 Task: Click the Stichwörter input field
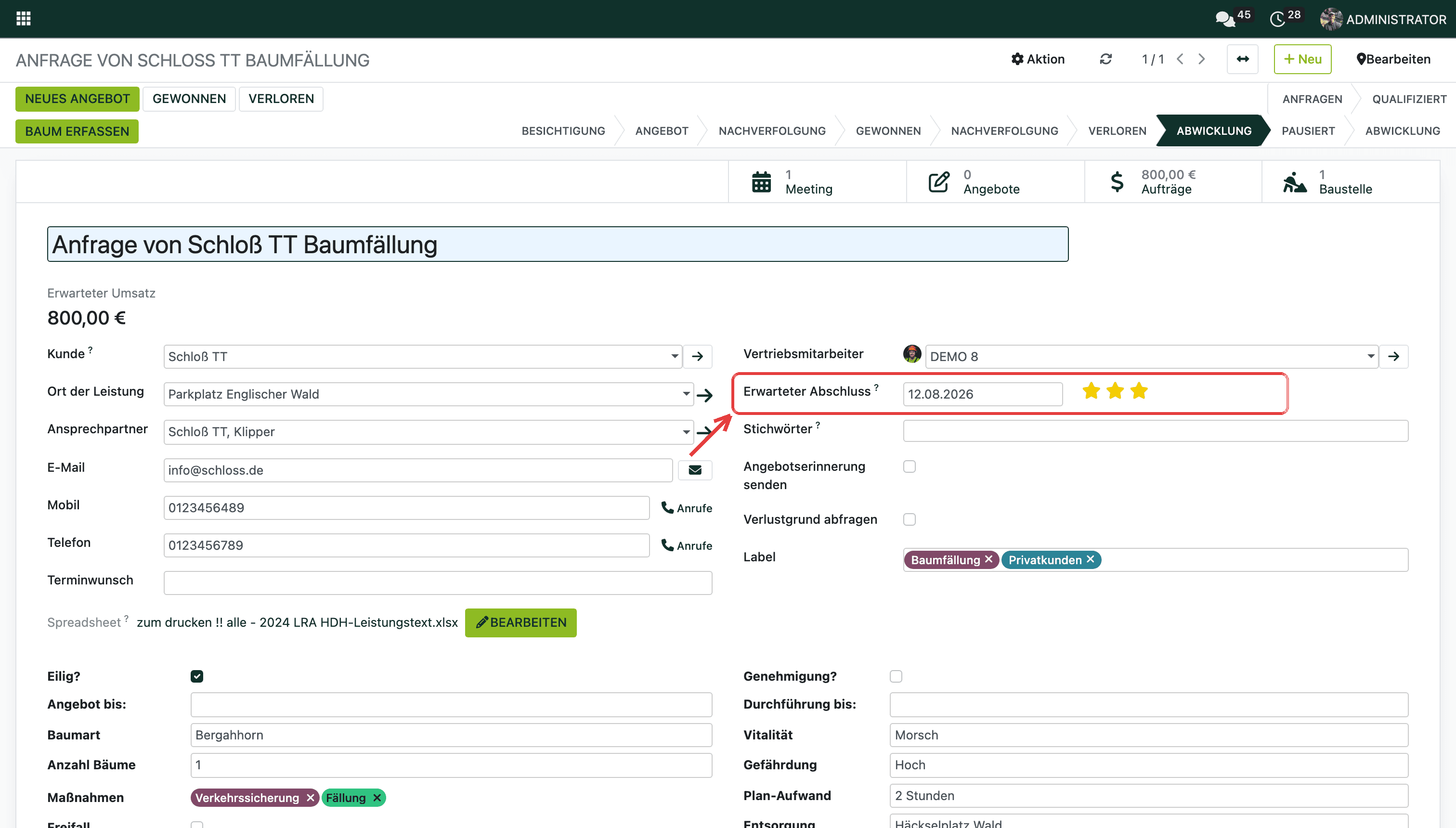tap(1156, 431)
